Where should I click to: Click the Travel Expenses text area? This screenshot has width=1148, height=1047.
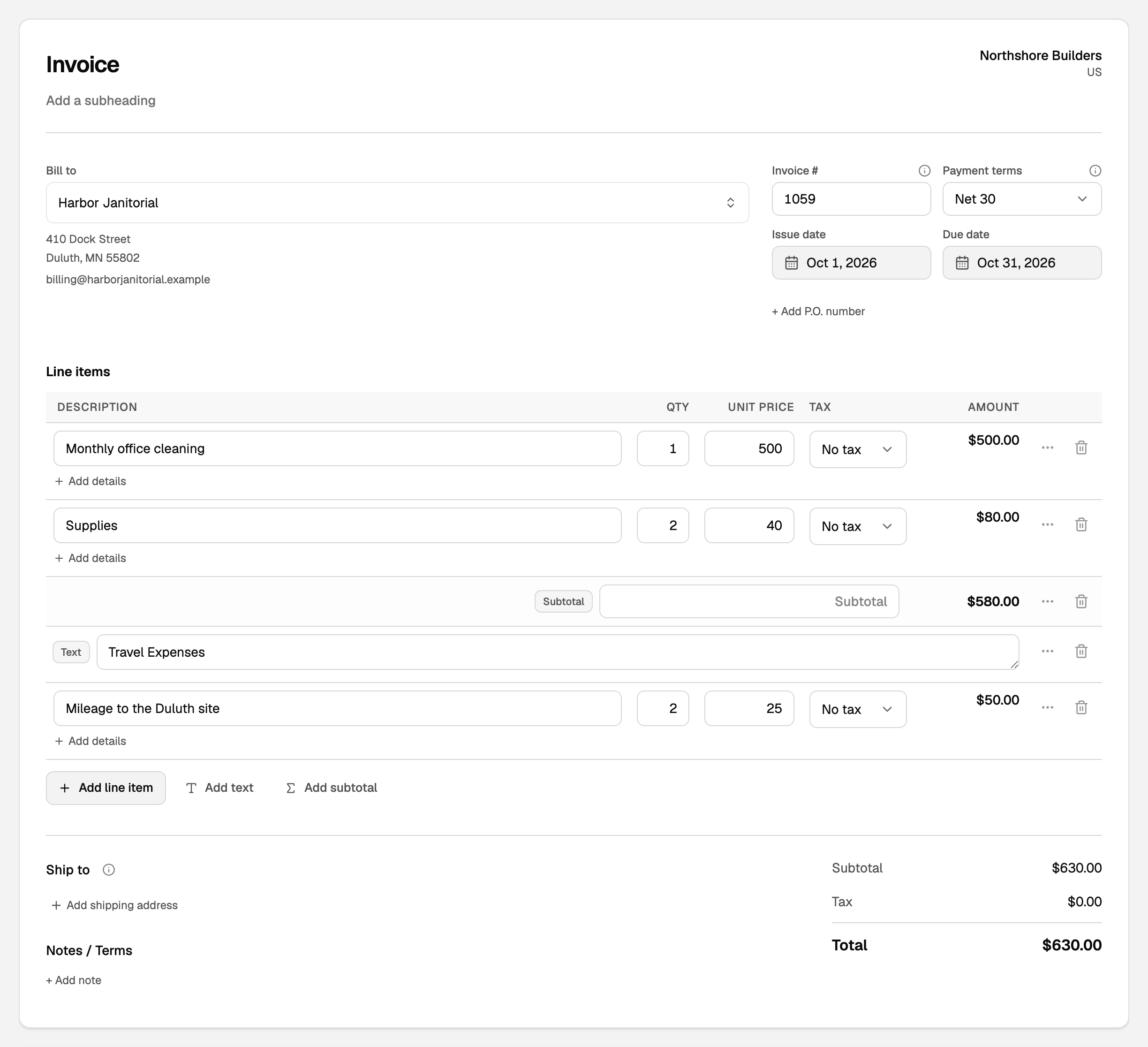click(558, 652)
